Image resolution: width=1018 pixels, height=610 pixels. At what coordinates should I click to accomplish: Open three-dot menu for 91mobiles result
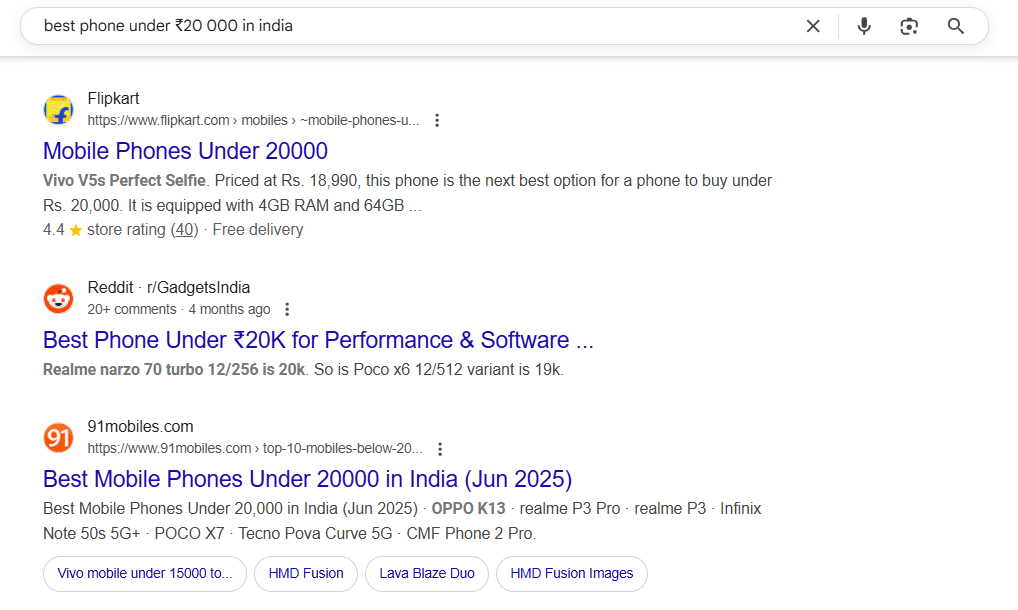coord(440,448)
